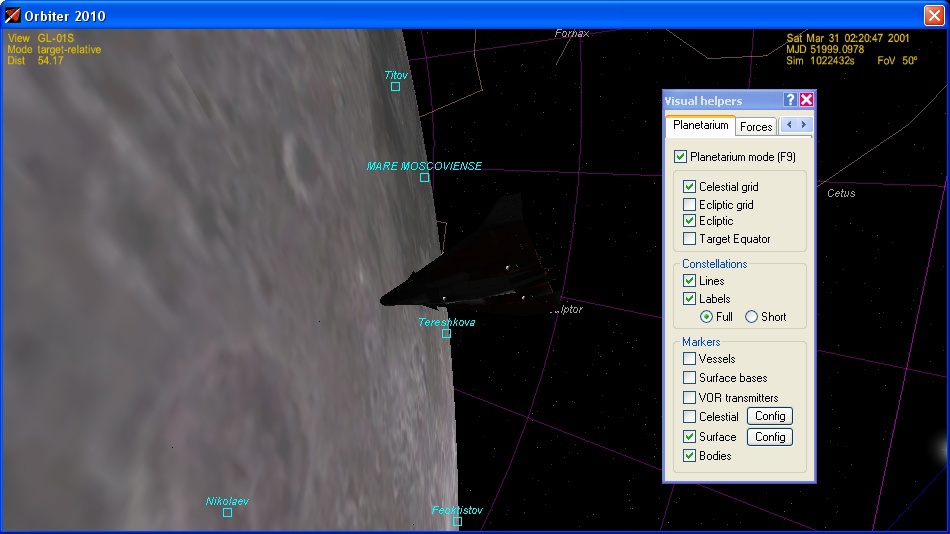Open Config for Celestial markers
This screenshot has width=950, height=534.
[x=770, y=416]
